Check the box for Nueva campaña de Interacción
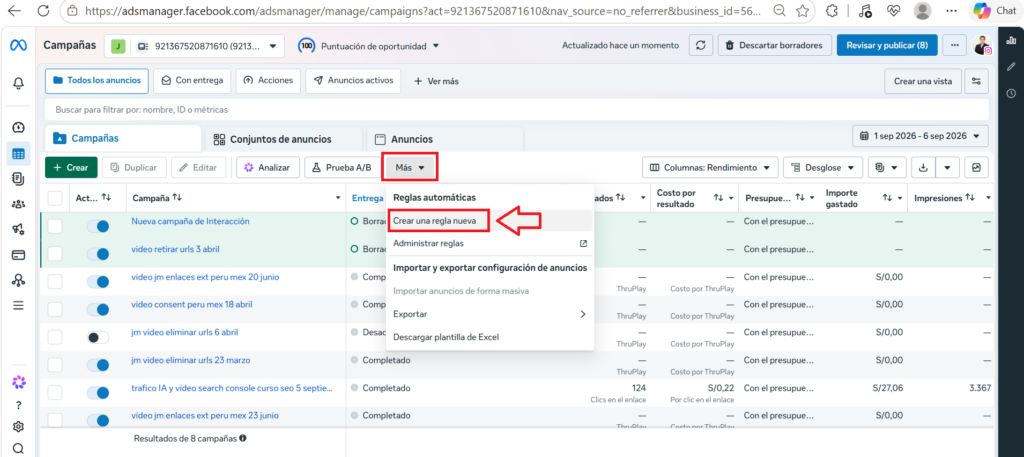 coord(55,226)
